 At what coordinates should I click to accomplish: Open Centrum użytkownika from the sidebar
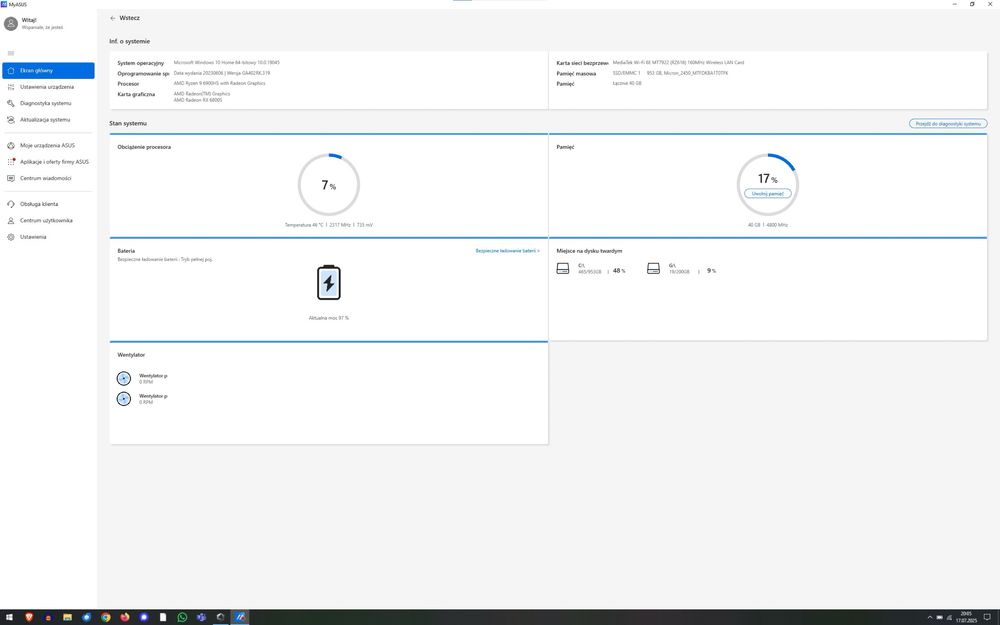48,221
